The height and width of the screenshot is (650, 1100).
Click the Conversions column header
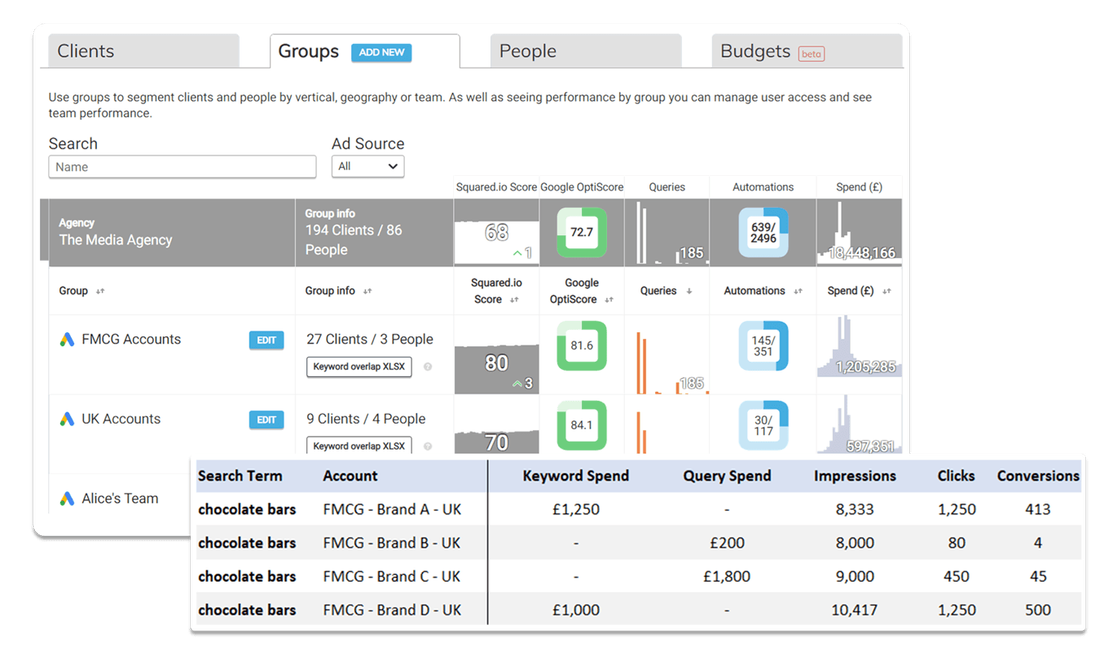click(1038, 476)
